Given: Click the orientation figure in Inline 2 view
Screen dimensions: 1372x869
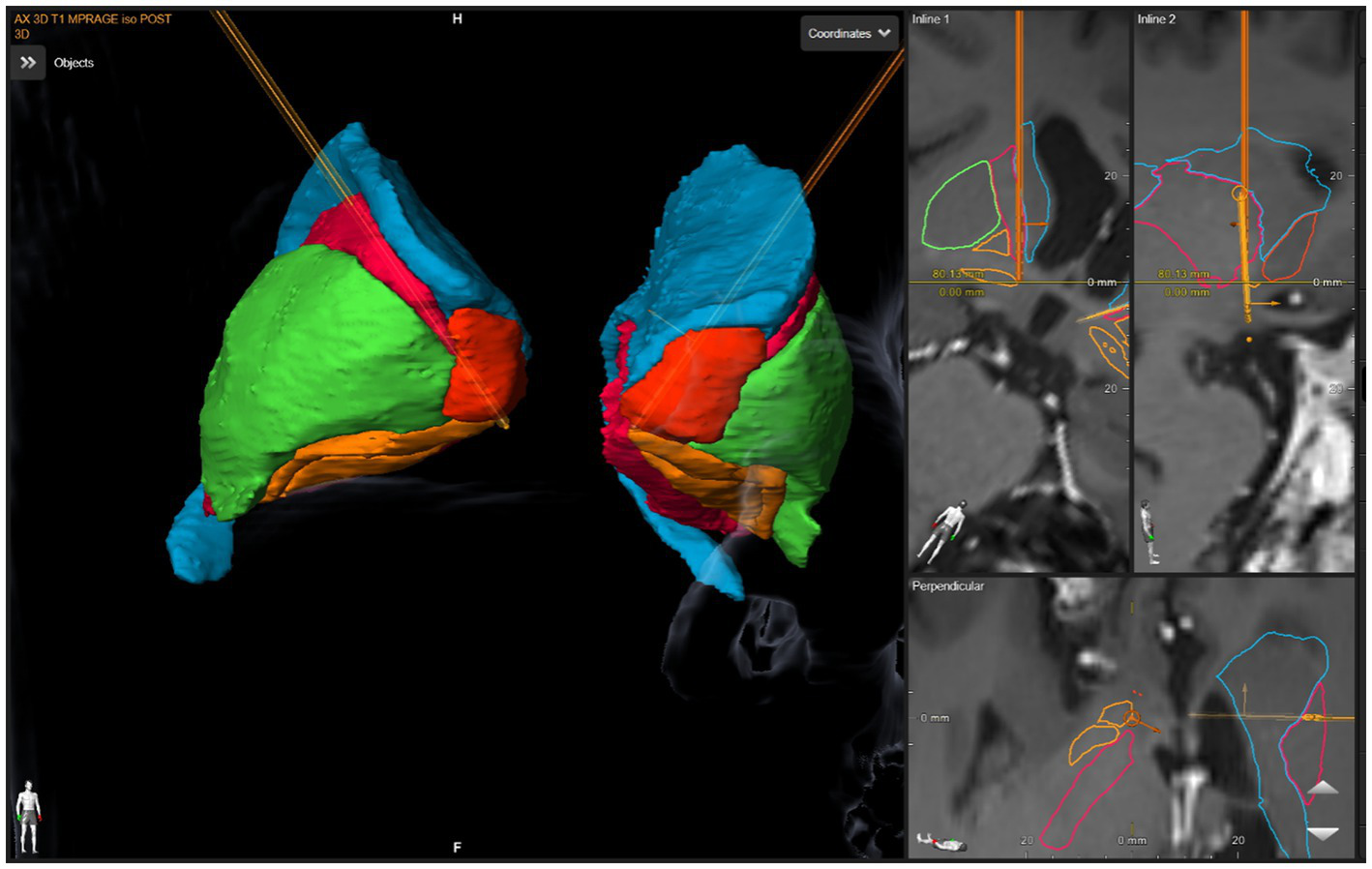Looking at the screenshot, I should [x=1149, y=532].
